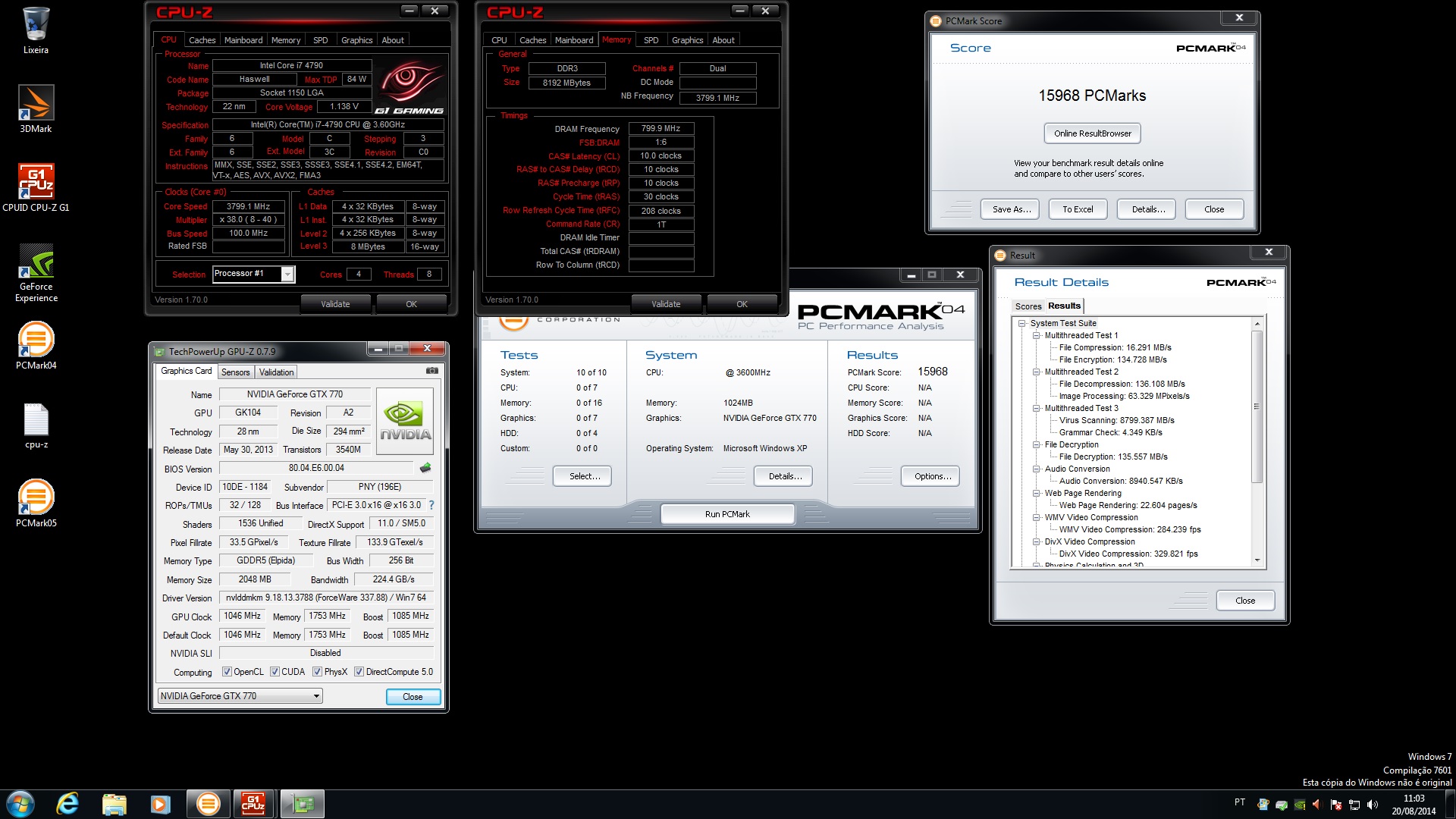Open Windows Explorer from the taskbar

click(x=115, y=804)
